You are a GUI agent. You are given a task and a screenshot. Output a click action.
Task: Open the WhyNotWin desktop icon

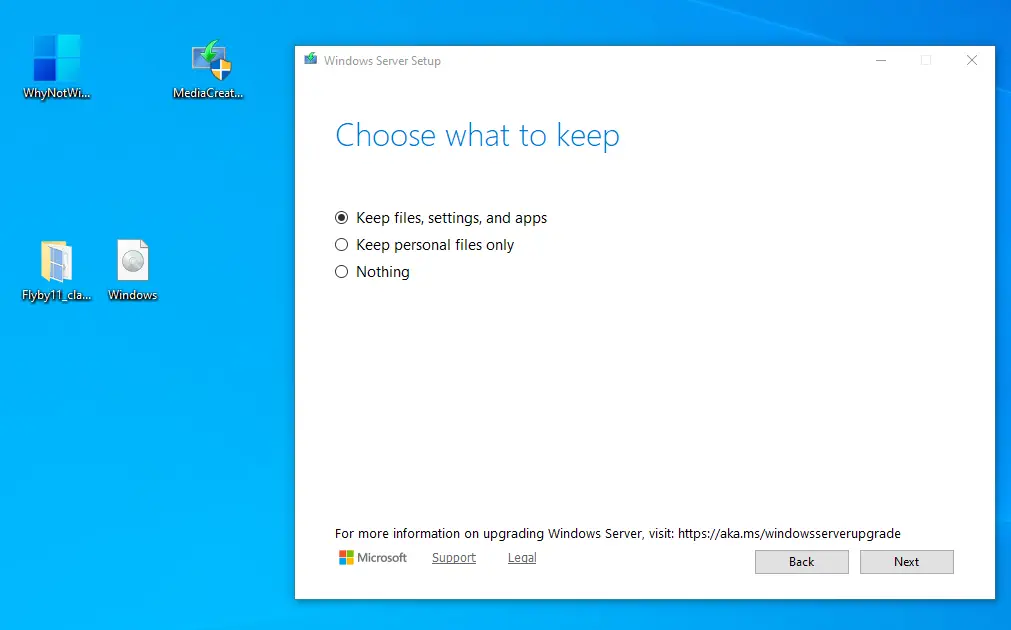point(57,67)
